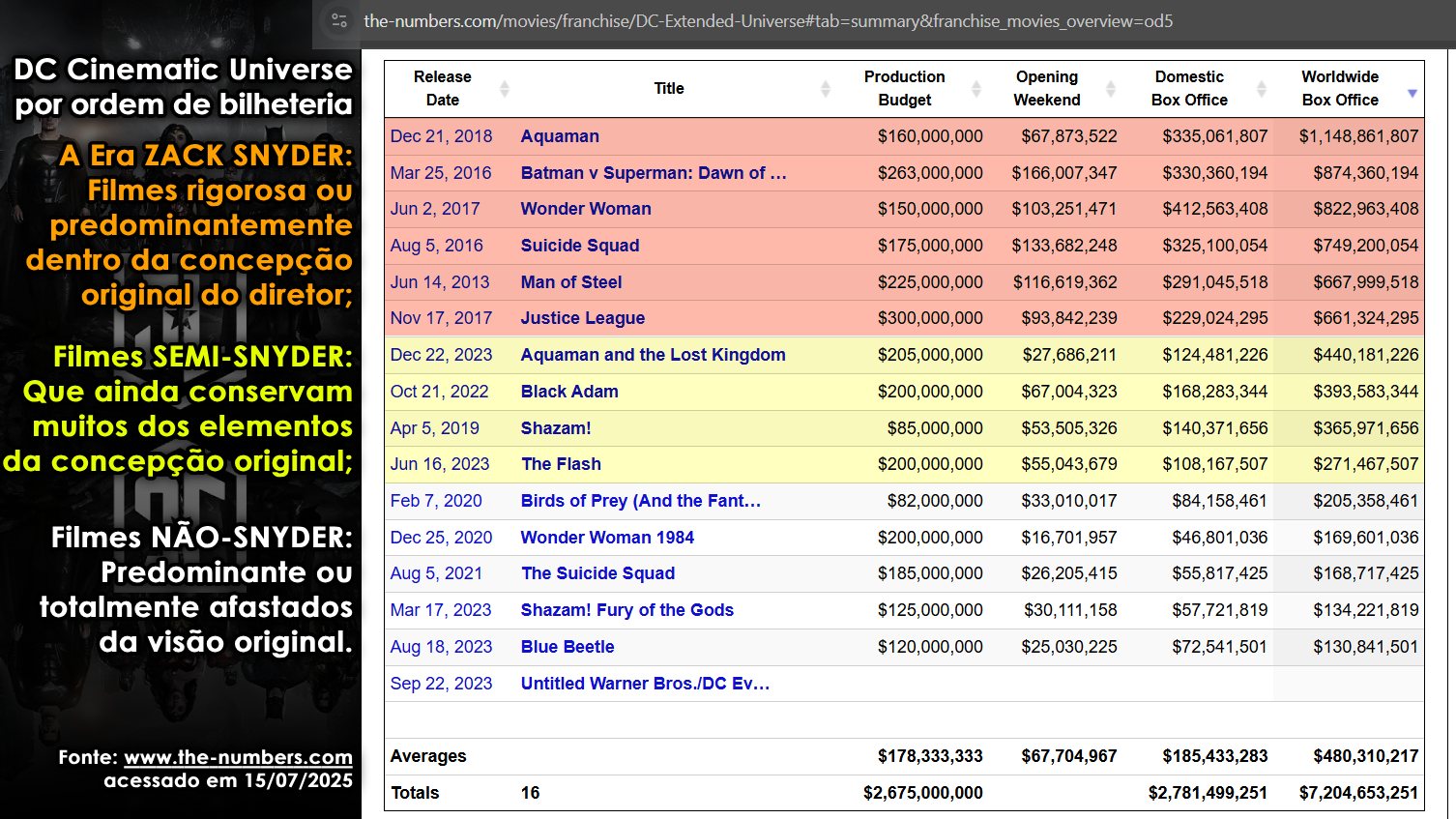1456x819 pixels.
Task: Click the Jun 14, 2013 release date
Action: [440, 282]
